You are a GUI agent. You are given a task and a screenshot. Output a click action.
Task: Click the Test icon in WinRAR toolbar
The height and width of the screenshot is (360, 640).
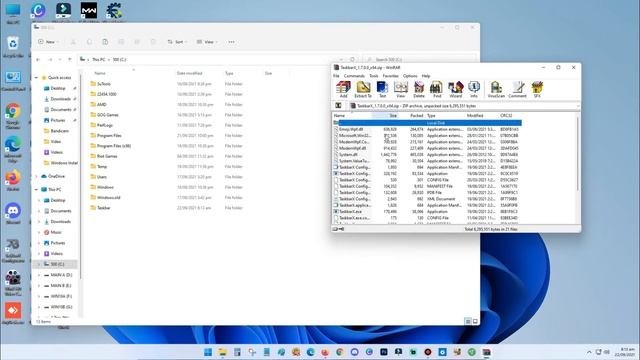(x=382, y=89)
